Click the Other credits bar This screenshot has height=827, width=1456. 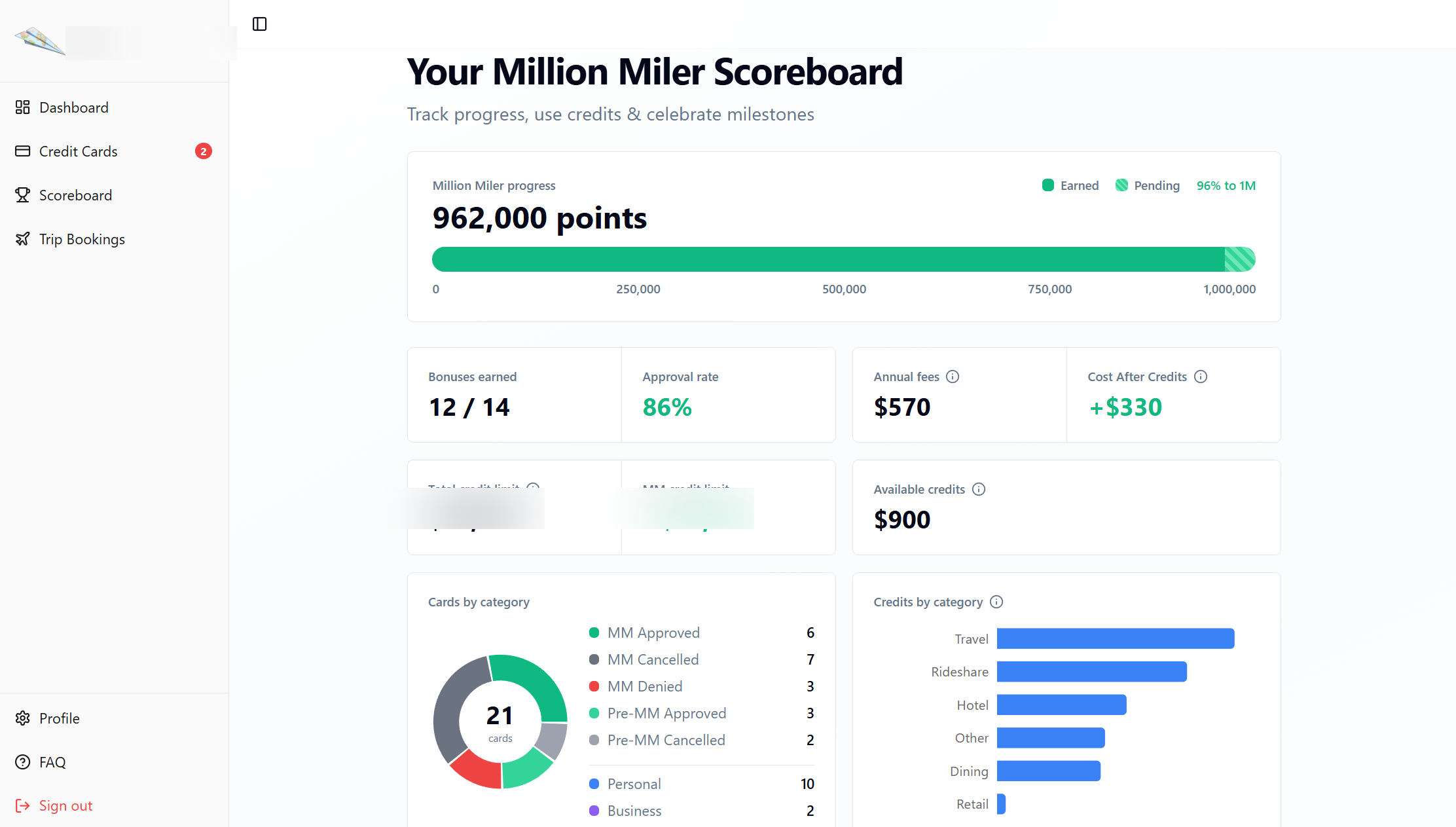(x=1051, y=738)
